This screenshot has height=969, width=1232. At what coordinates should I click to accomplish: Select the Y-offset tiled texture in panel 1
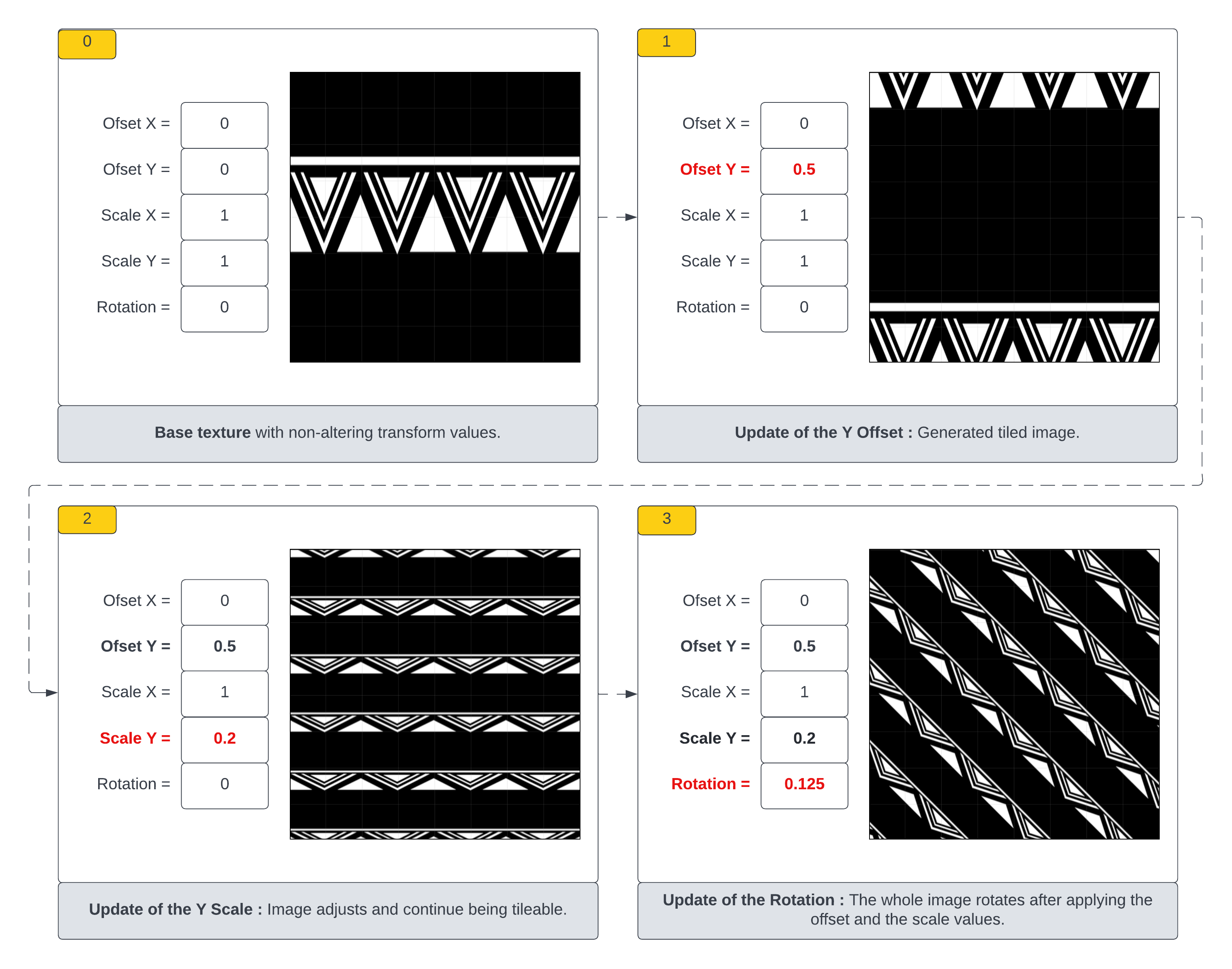tap(1014, 217)
